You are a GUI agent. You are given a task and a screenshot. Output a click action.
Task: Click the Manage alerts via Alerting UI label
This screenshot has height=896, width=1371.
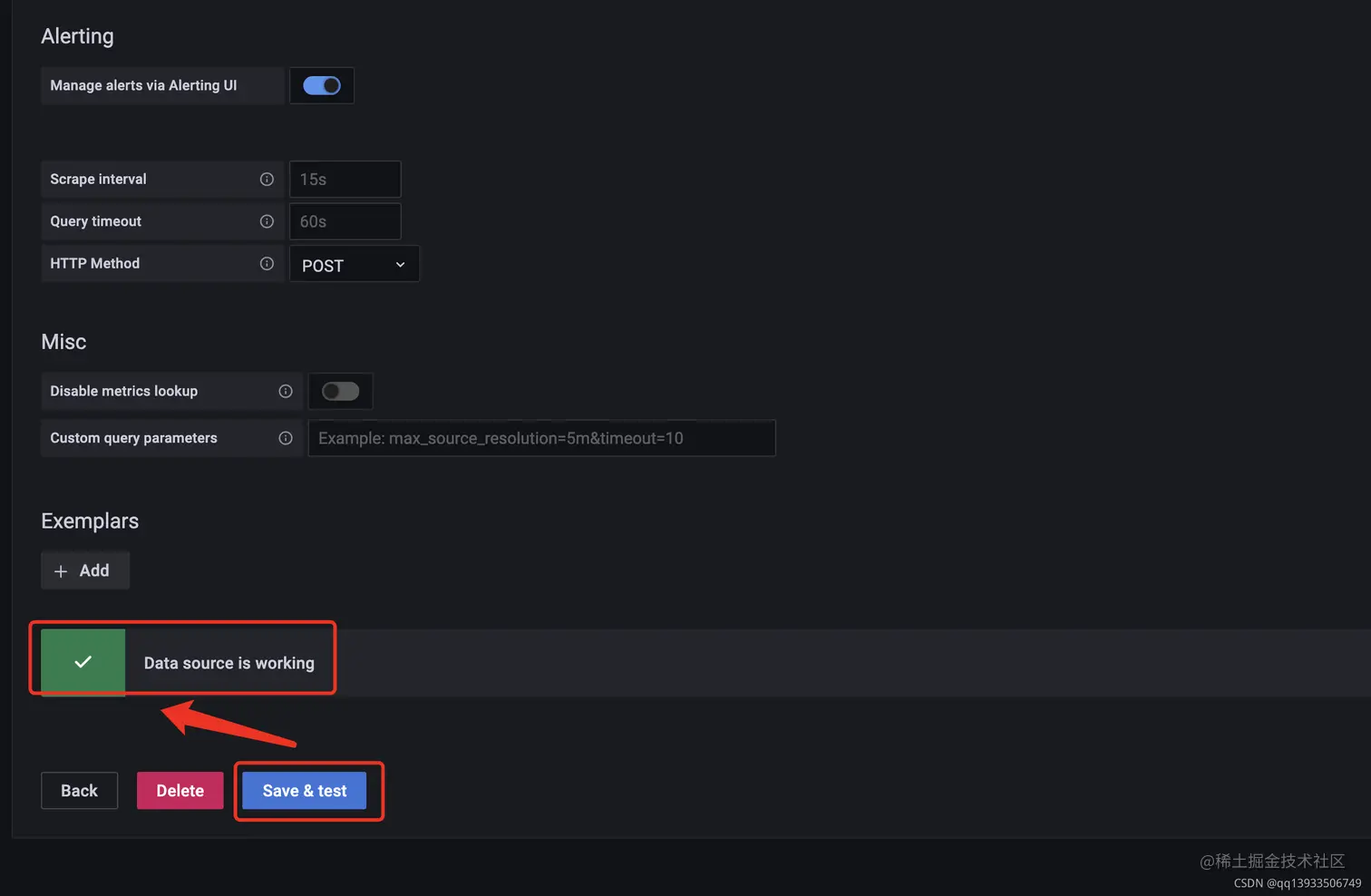(143, 85)
